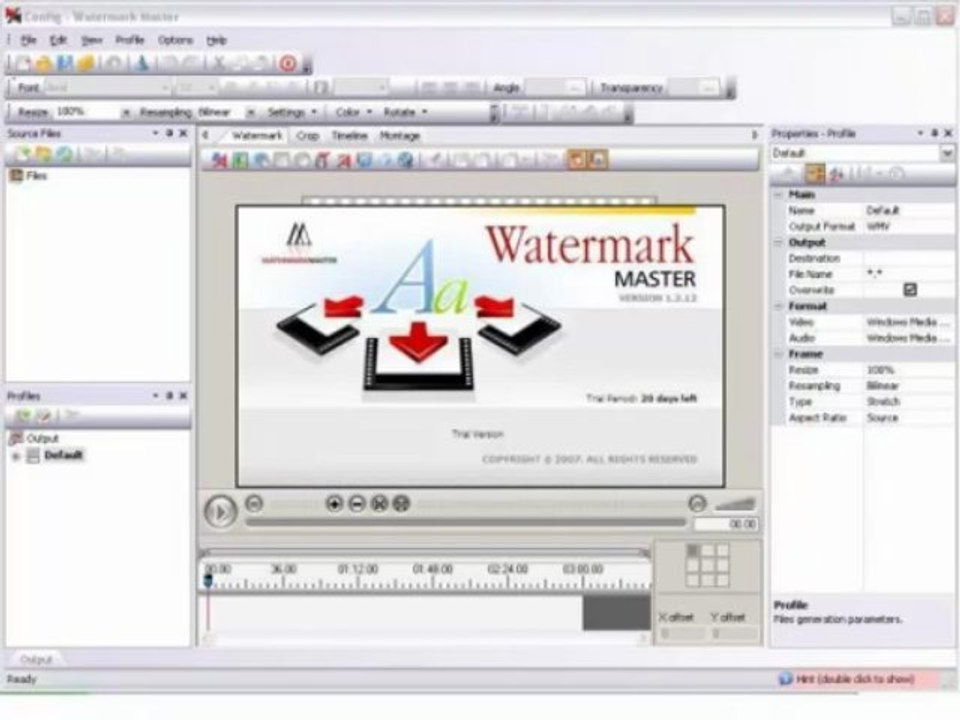
Task: Click the zoom in plus circle below preview
Action: 334,503
